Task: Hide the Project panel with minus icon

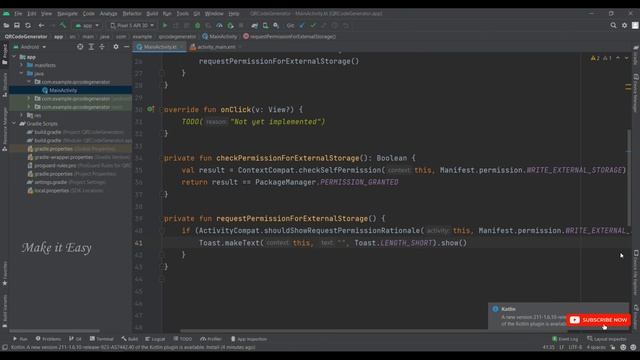Action: coord(127,47)
